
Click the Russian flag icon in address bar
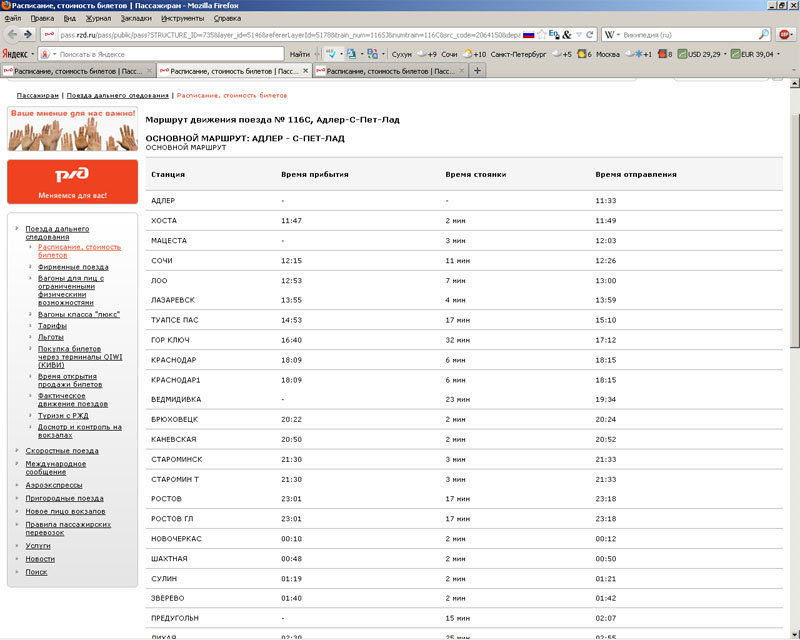click(528, 34)
